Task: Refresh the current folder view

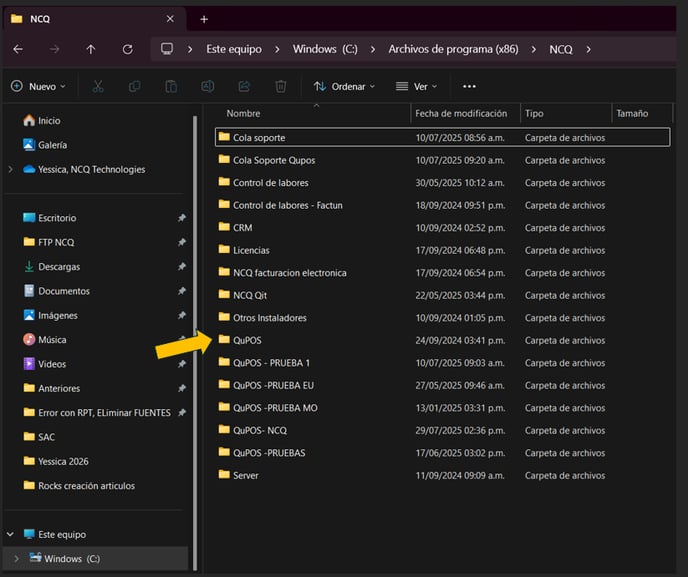Action: click(128, 49)
